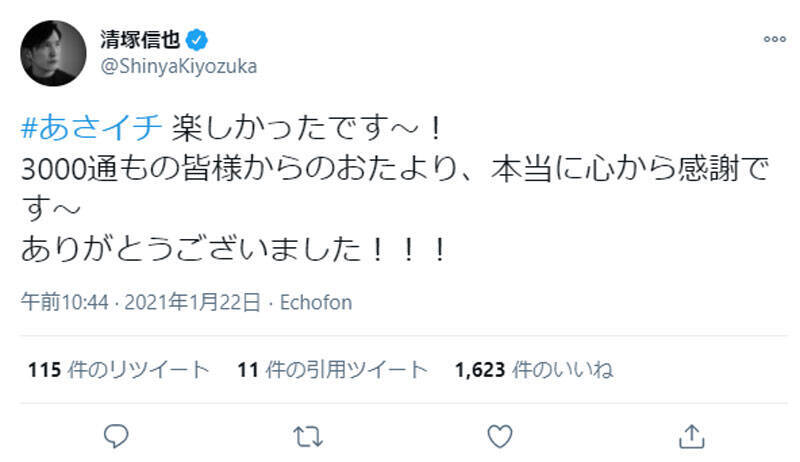
Task: Open the three-dot more options menu
Action: (x=774, y=40)
